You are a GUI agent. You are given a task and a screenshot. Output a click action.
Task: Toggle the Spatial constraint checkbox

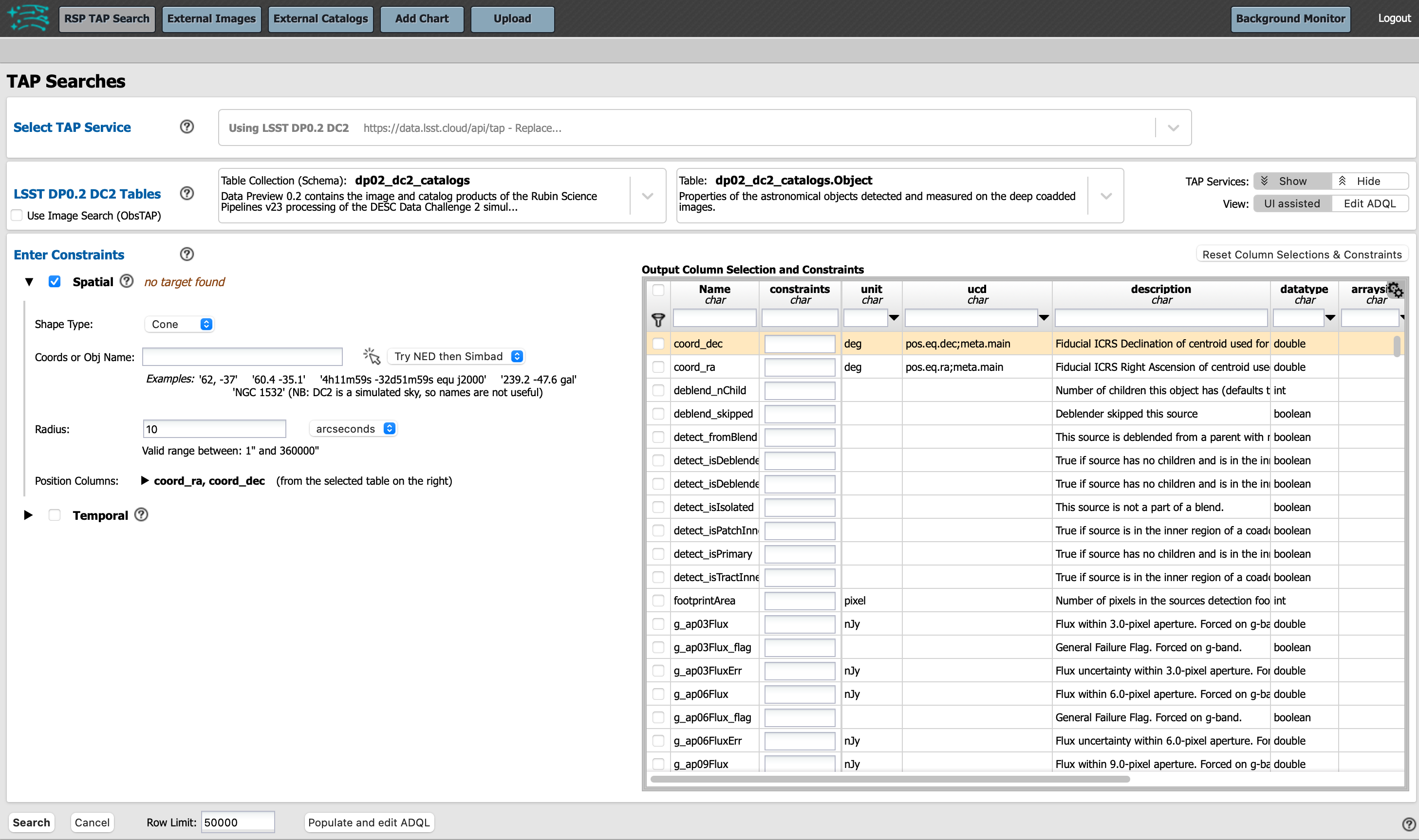pyautogui.click(x=54, y=282)
